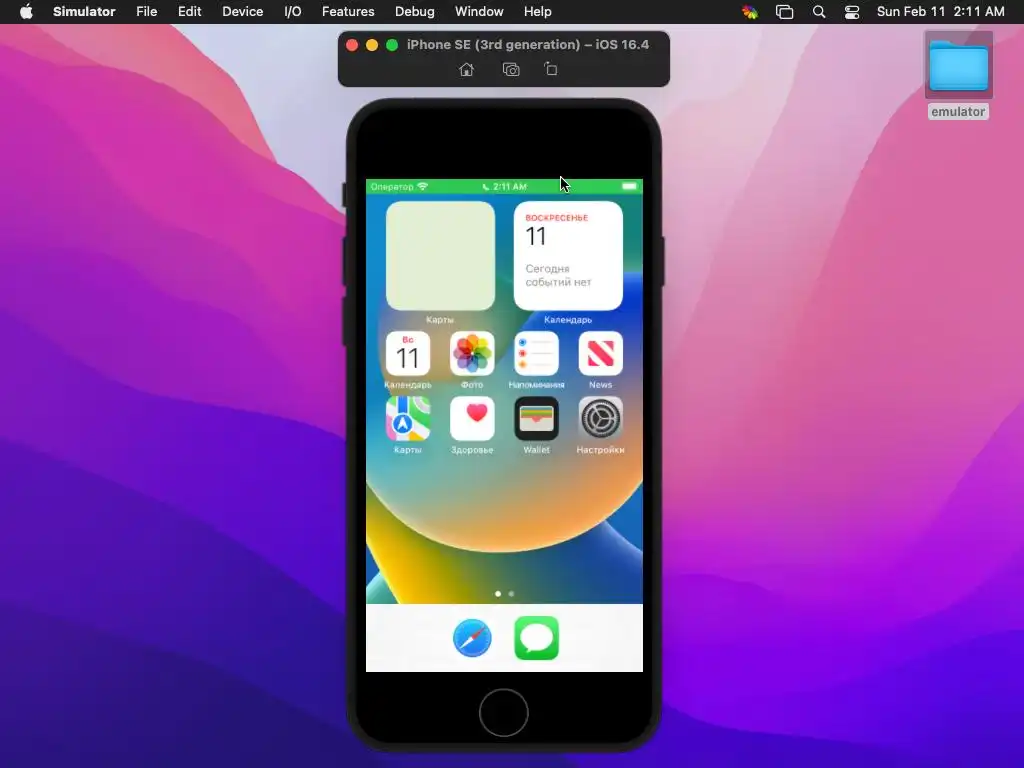Open the Карты app icon
Screen dimensions: 1024x768
click(408, 419)
